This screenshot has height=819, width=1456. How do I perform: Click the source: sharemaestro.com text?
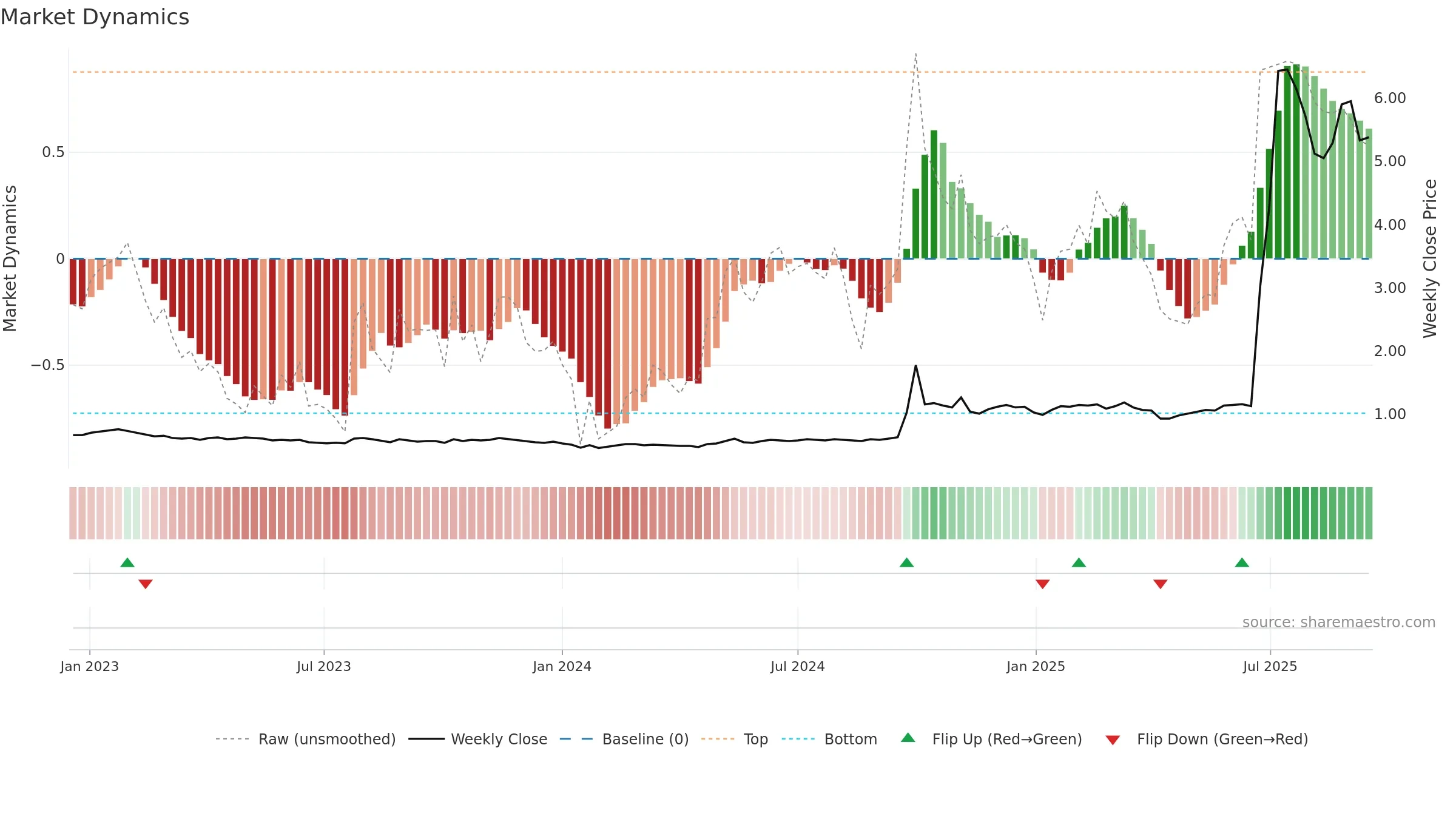[x=1339, y=622]
